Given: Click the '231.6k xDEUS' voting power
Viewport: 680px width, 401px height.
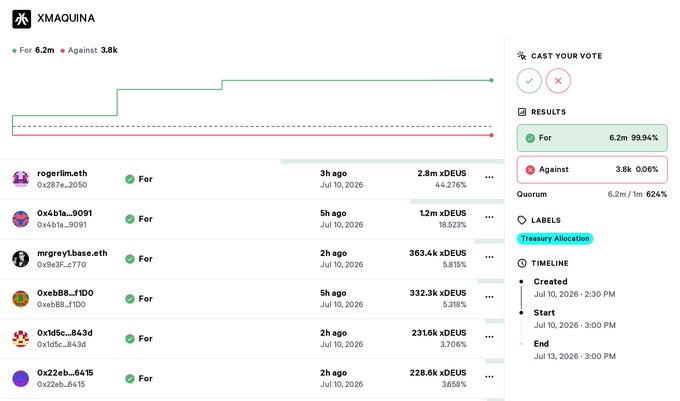Looking at the screenshot, I should point(439,333).
